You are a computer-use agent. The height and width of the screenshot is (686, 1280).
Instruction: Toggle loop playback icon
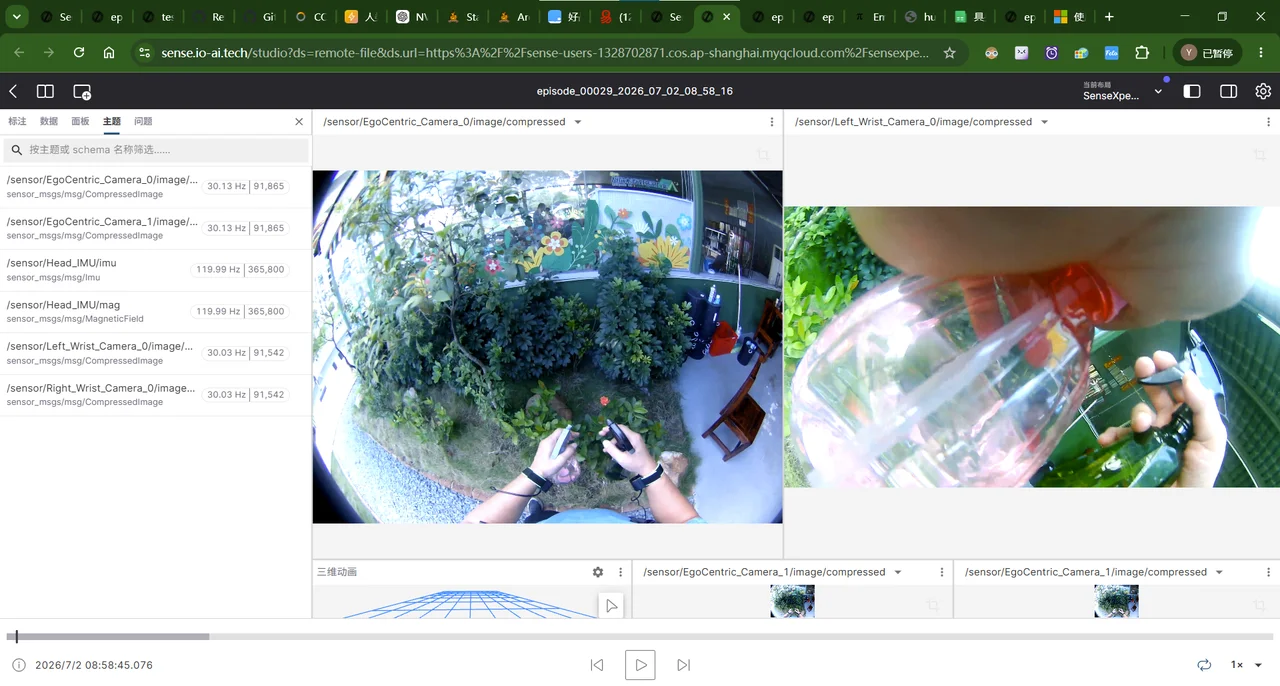pyautogui.click(x=1204, y=665)
